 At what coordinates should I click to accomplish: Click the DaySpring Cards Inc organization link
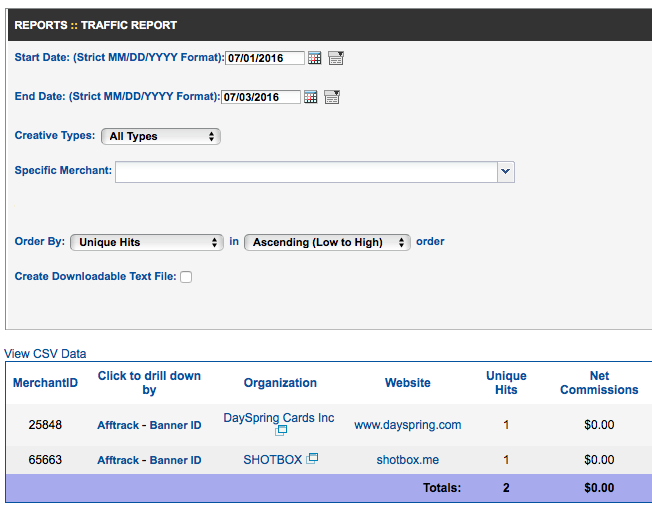(x=279, y=418)
